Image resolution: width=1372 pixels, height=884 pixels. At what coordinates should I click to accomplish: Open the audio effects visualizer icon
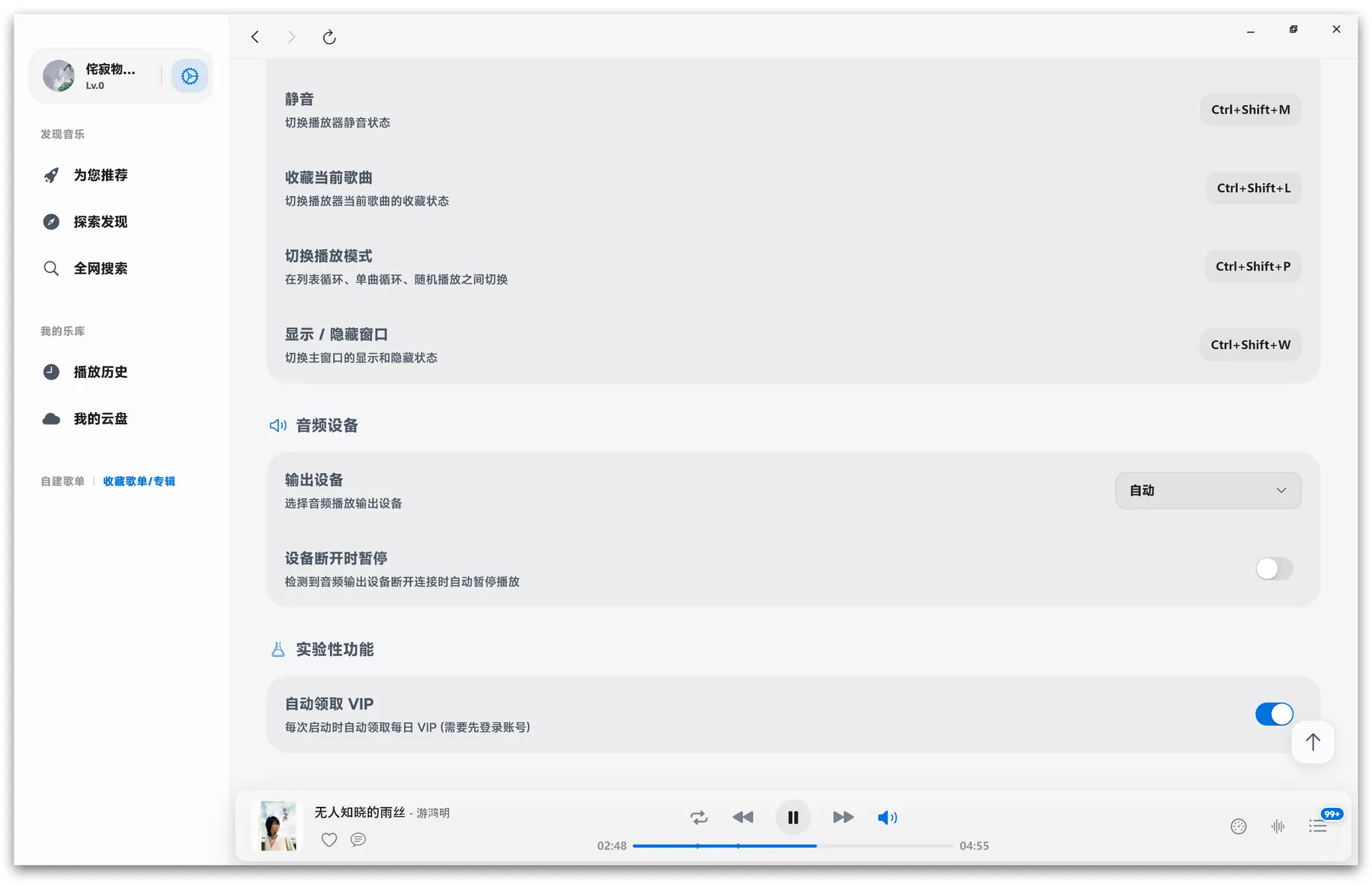click(x=1279, y=826)
